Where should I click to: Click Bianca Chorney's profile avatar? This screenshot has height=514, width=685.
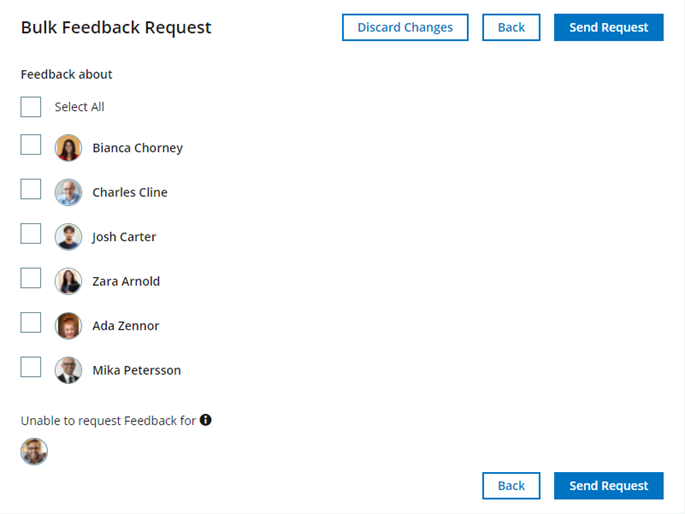pos(68,148)
